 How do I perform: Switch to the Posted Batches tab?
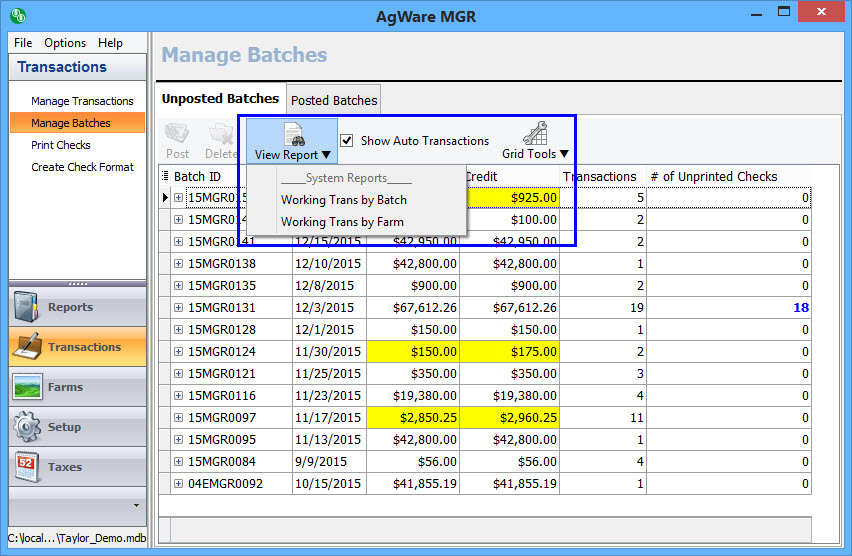click(334, 100)
